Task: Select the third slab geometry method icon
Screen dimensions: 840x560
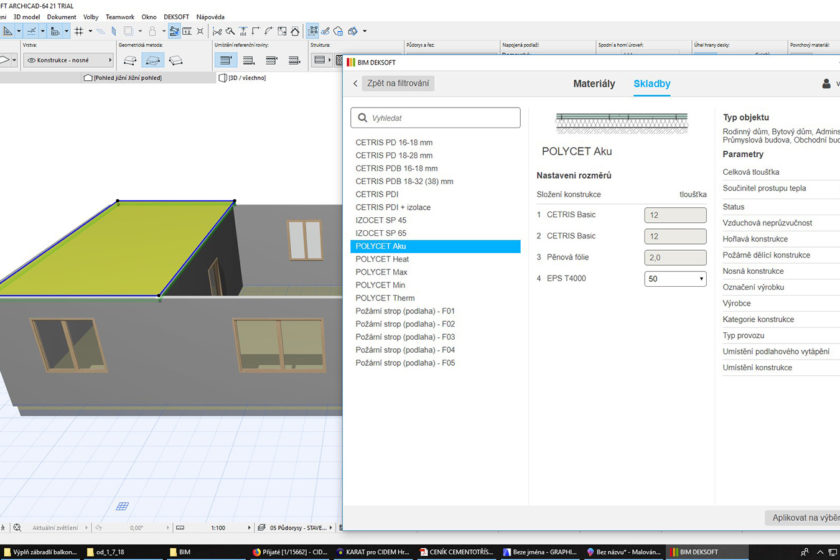Action: [175, 60]
